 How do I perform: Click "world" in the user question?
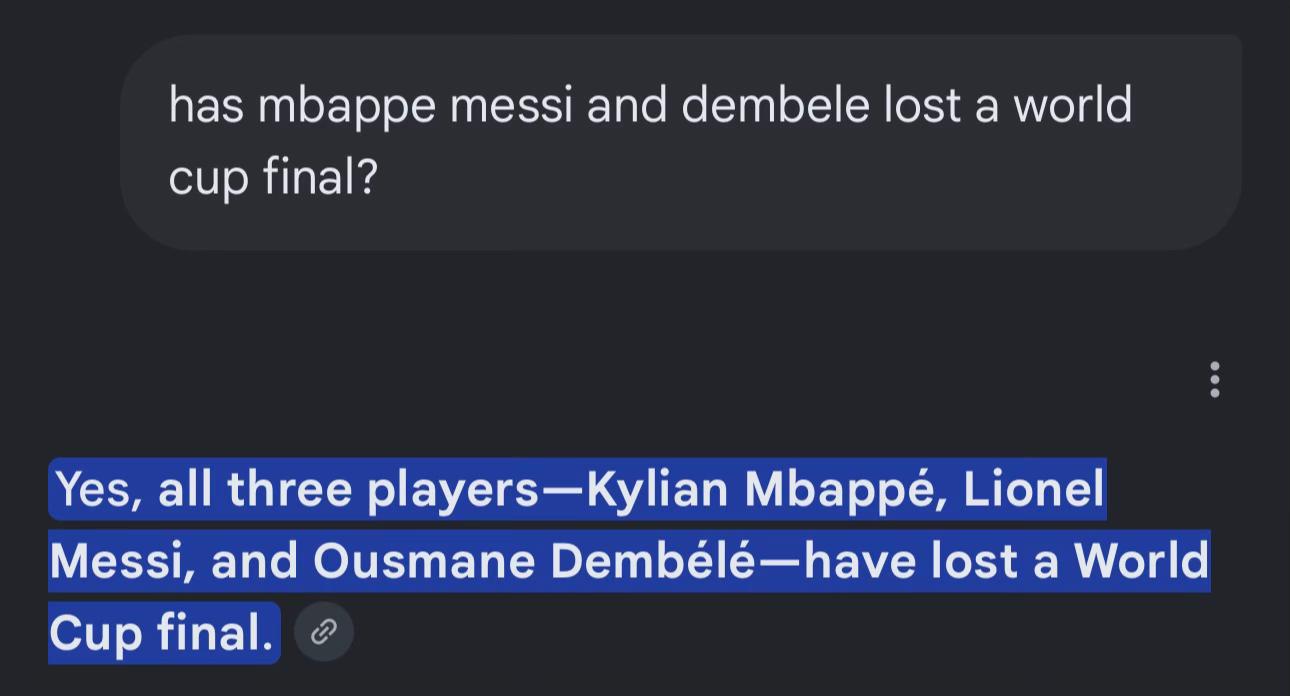click(x=1073, y=105)
